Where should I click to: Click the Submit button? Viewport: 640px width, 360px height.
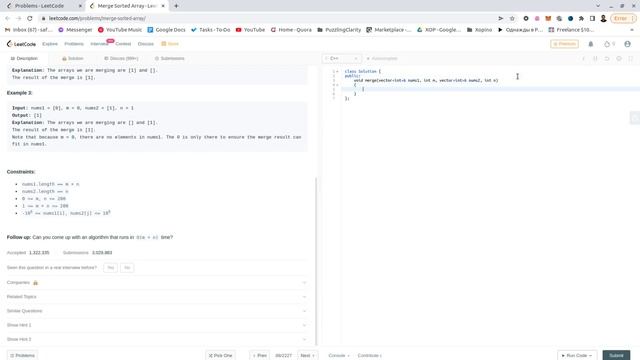(616, 356)
